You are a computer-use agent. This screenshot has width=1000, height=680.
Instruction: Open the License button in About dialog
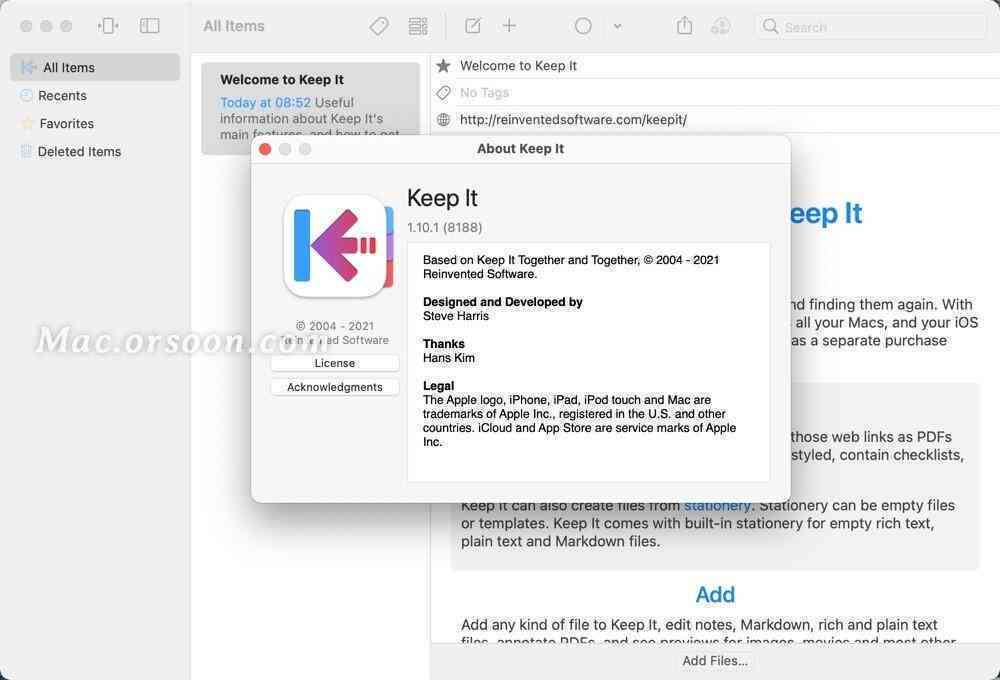(x=335, y=363)
